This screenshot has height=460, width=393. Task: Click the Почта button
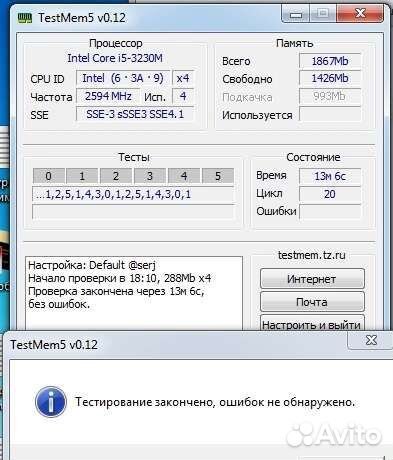[x=312, y=302]
